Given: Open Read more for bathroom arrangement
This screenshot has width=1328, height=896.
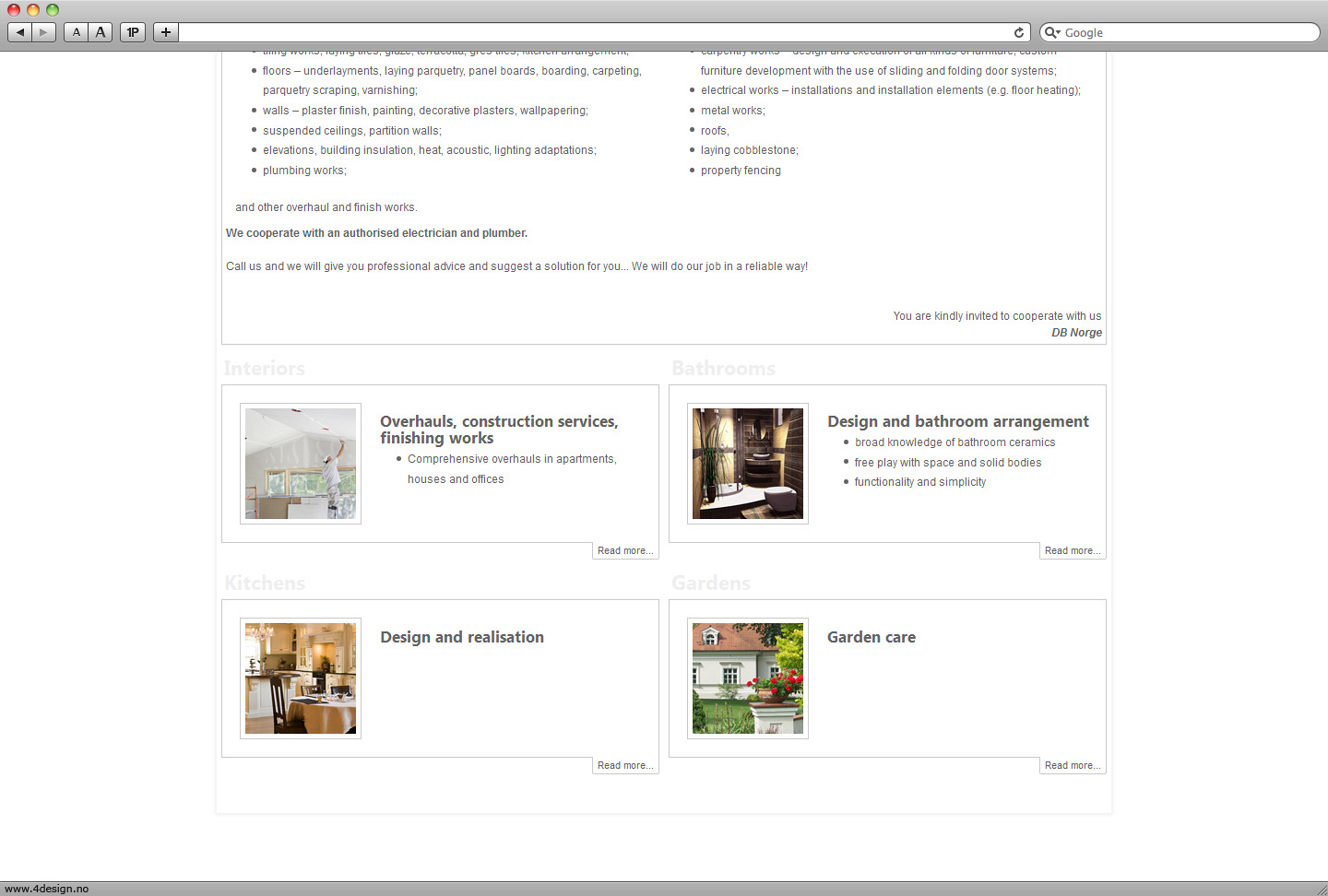Looking at the screenshot, I should coord(1072,550).
